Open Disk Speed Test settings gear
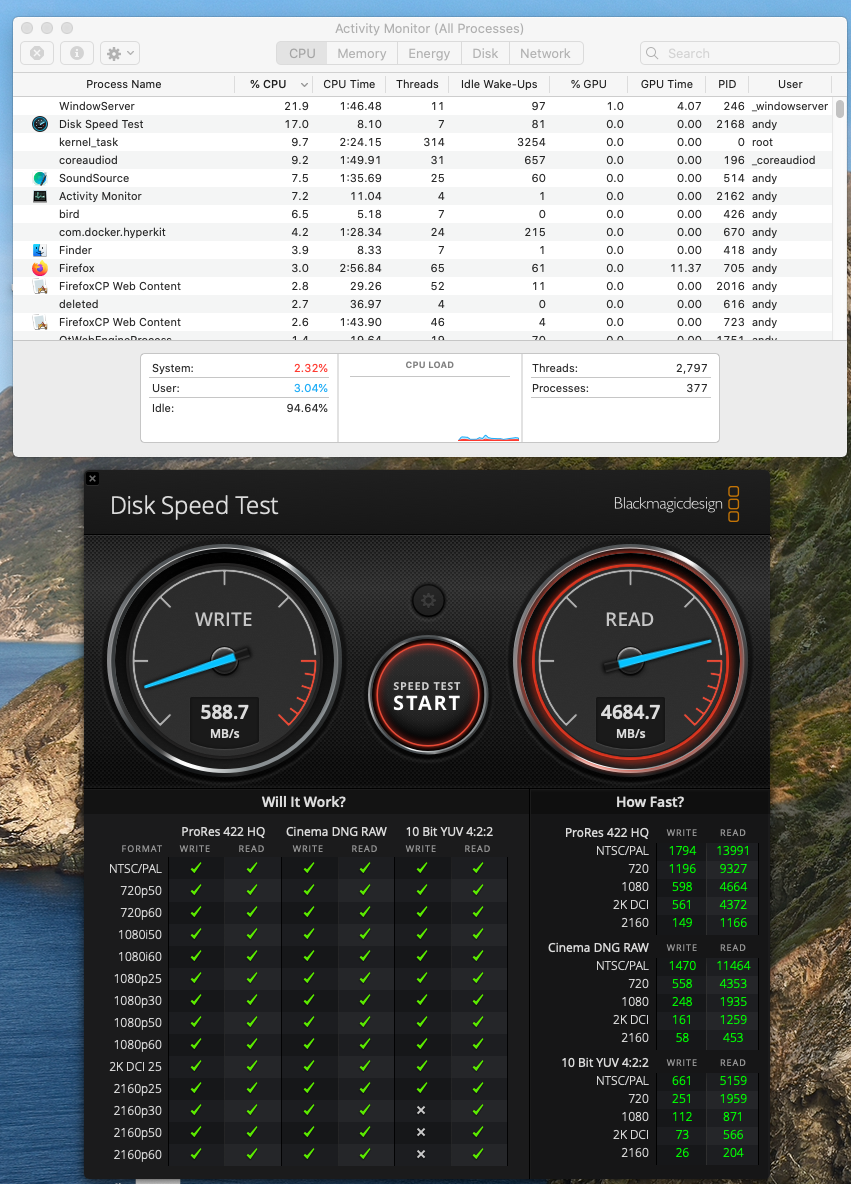851x1184 pixels. pyautogui.click(x=428, y=601)
